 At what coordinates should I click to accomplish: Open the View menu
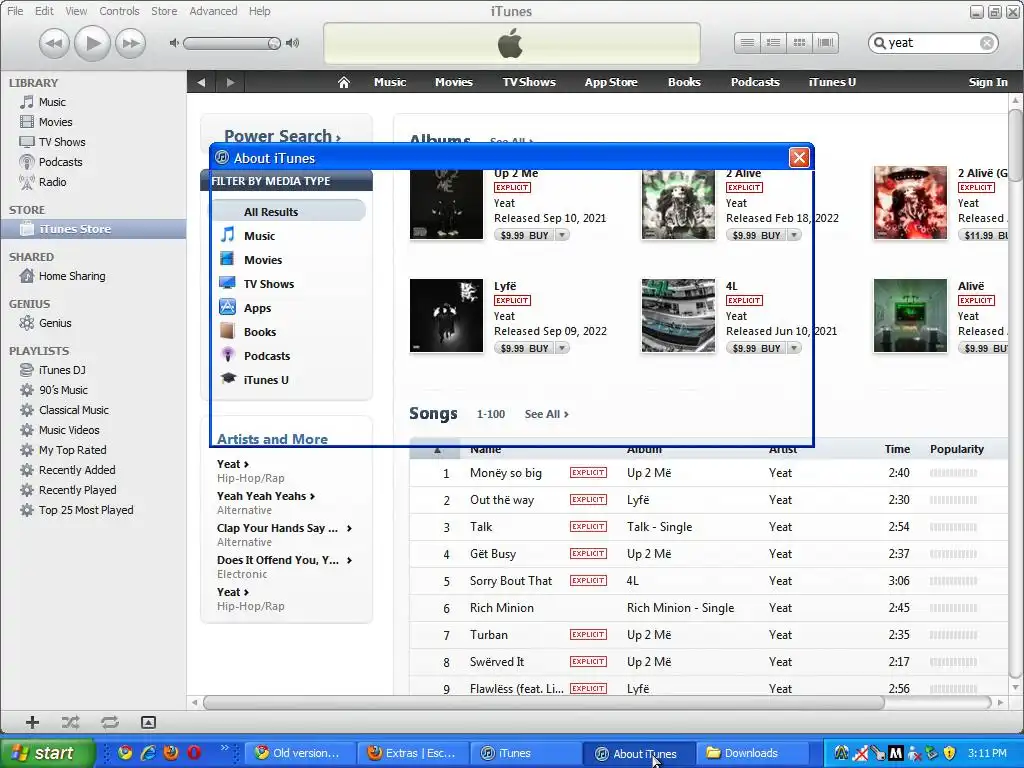tap(76, 11)
